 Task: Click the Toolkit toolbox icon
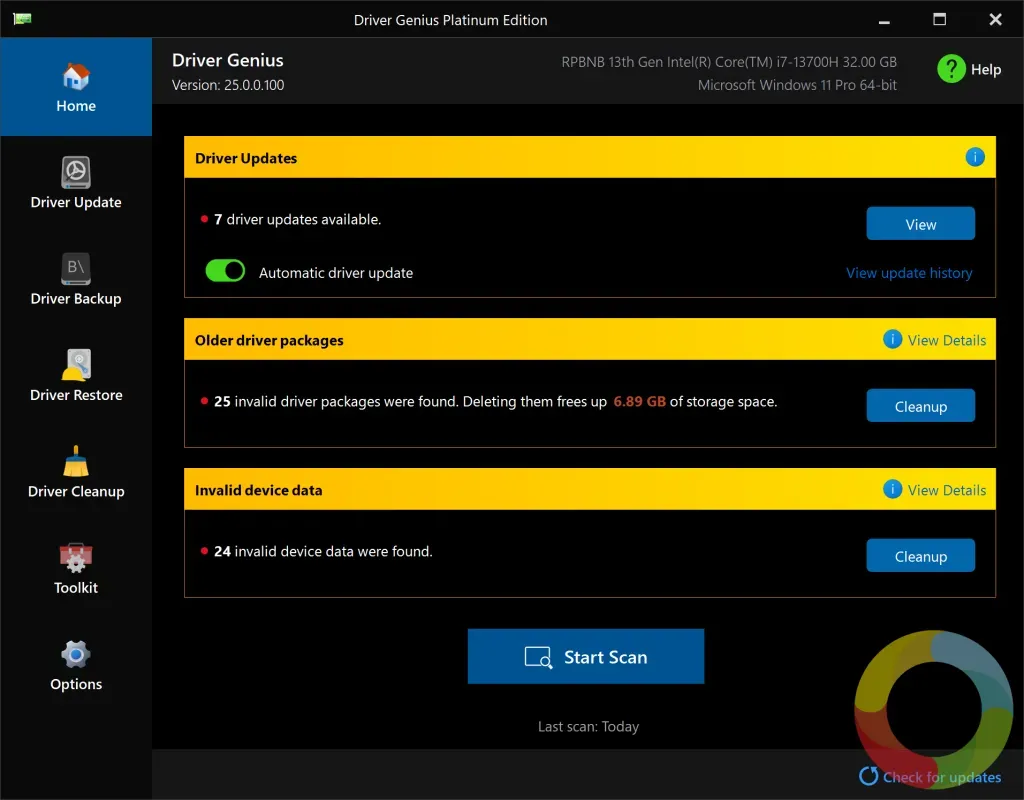(x=76, y=557)
